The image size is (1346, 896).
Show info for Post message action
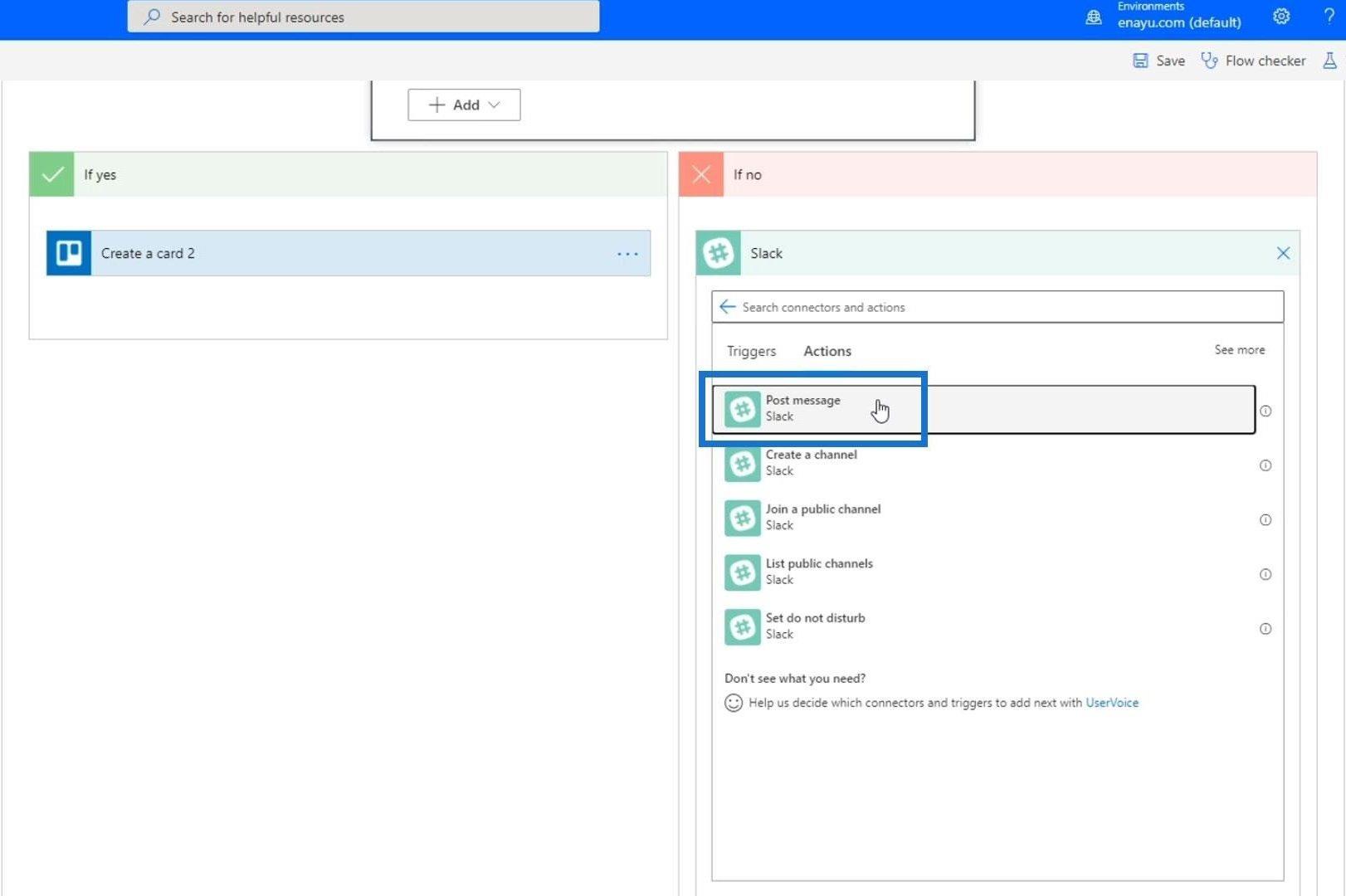pos(1266,411)
